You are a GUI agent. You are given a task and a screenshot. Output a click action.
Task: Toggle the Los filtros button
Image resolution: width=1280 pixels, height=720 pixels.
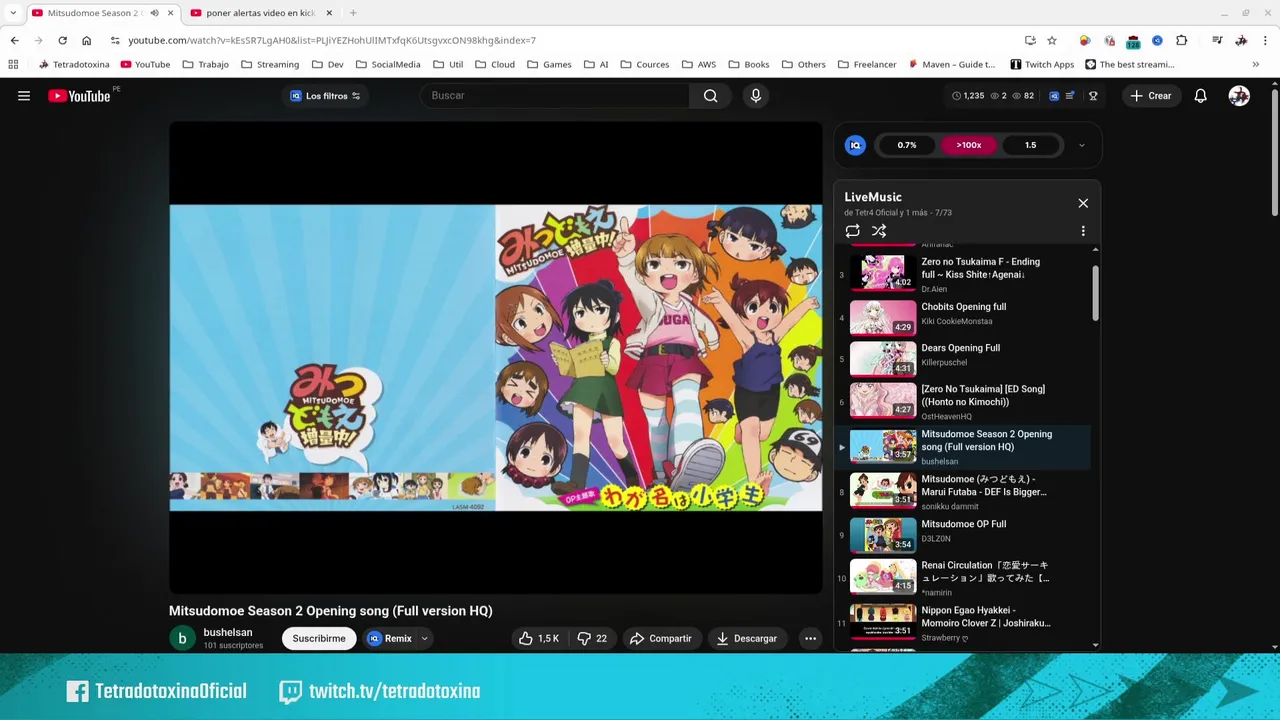click(x=325, y=96)
